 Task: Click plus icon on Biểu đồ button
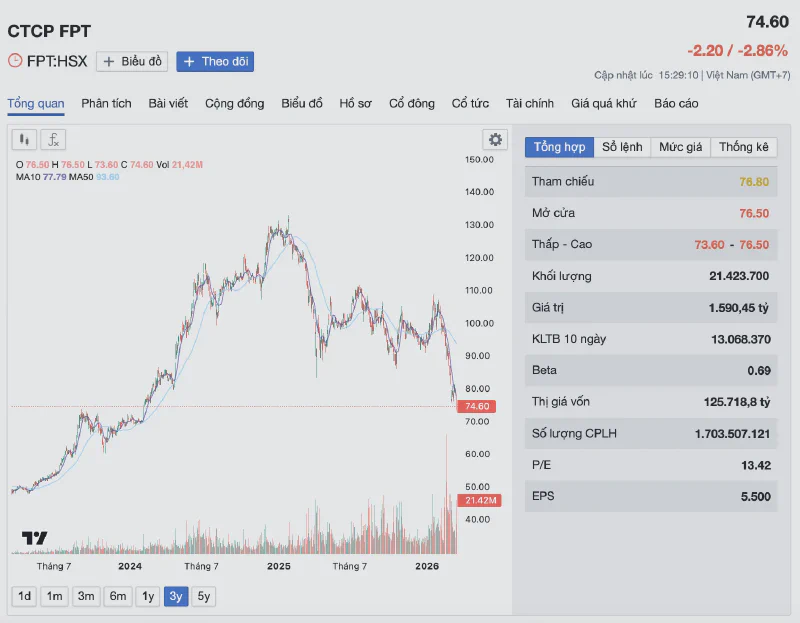109,62
